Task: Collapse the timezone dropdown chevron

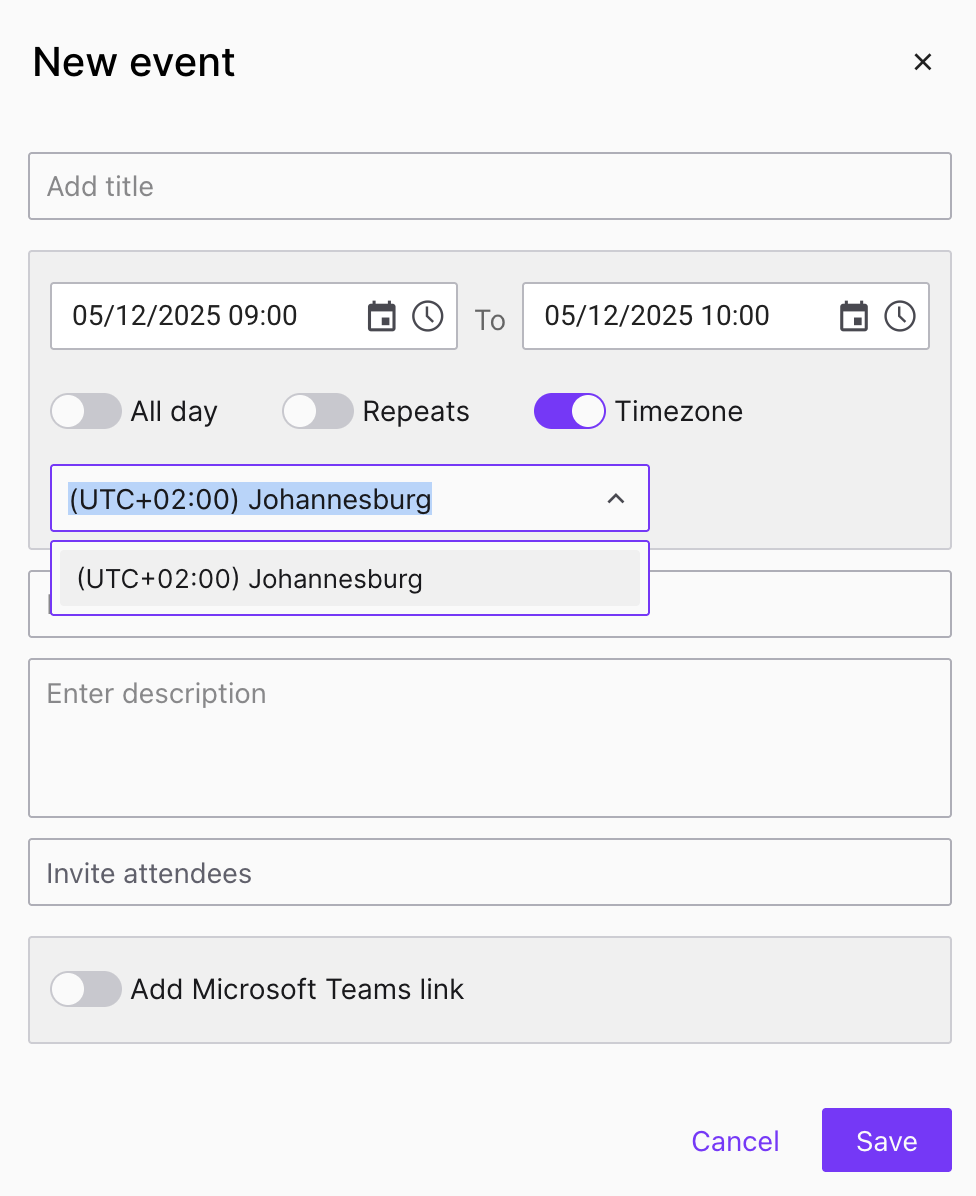Action: 615,499
